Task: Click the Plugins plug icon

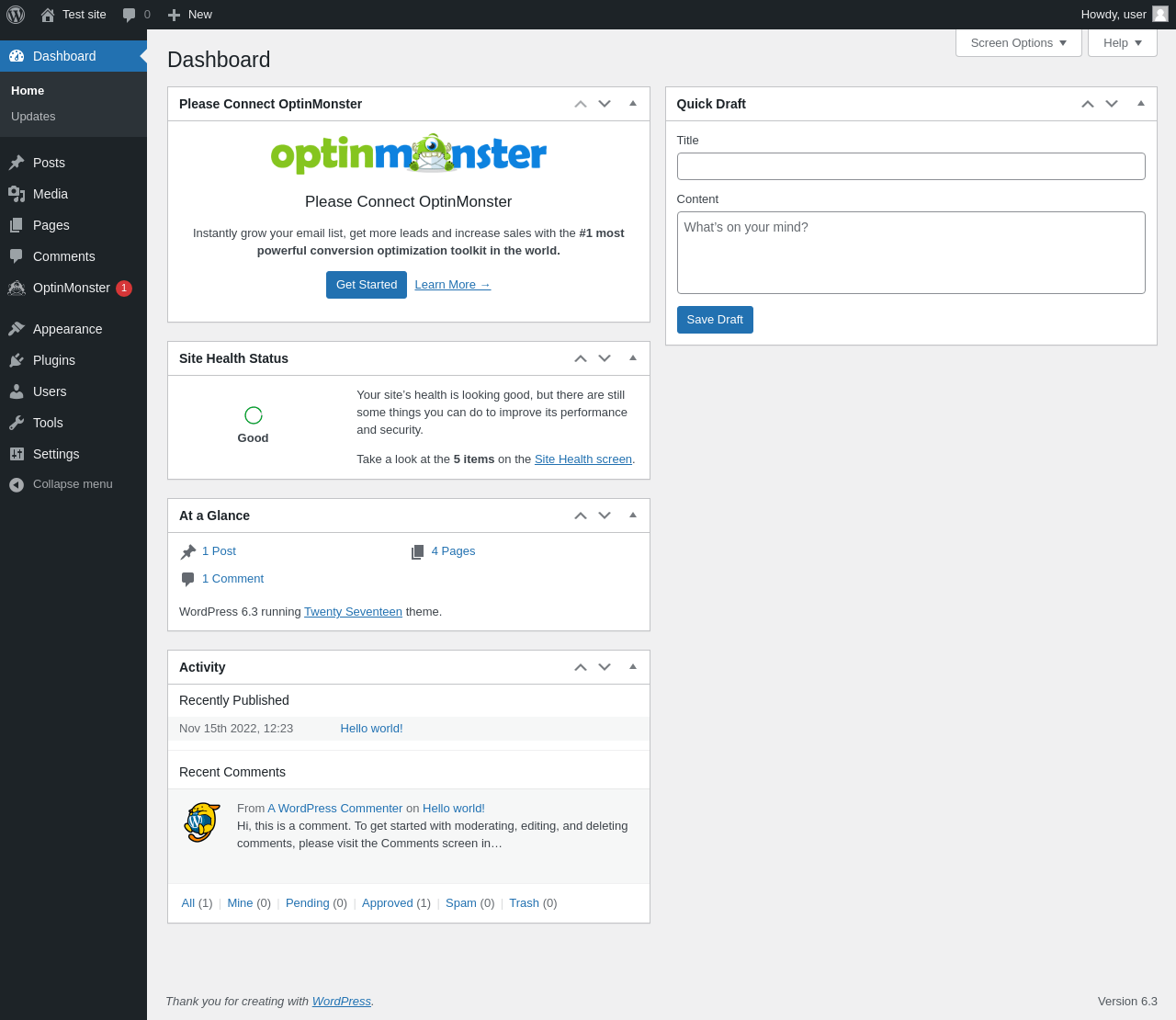Action: (x=17, y=360)
